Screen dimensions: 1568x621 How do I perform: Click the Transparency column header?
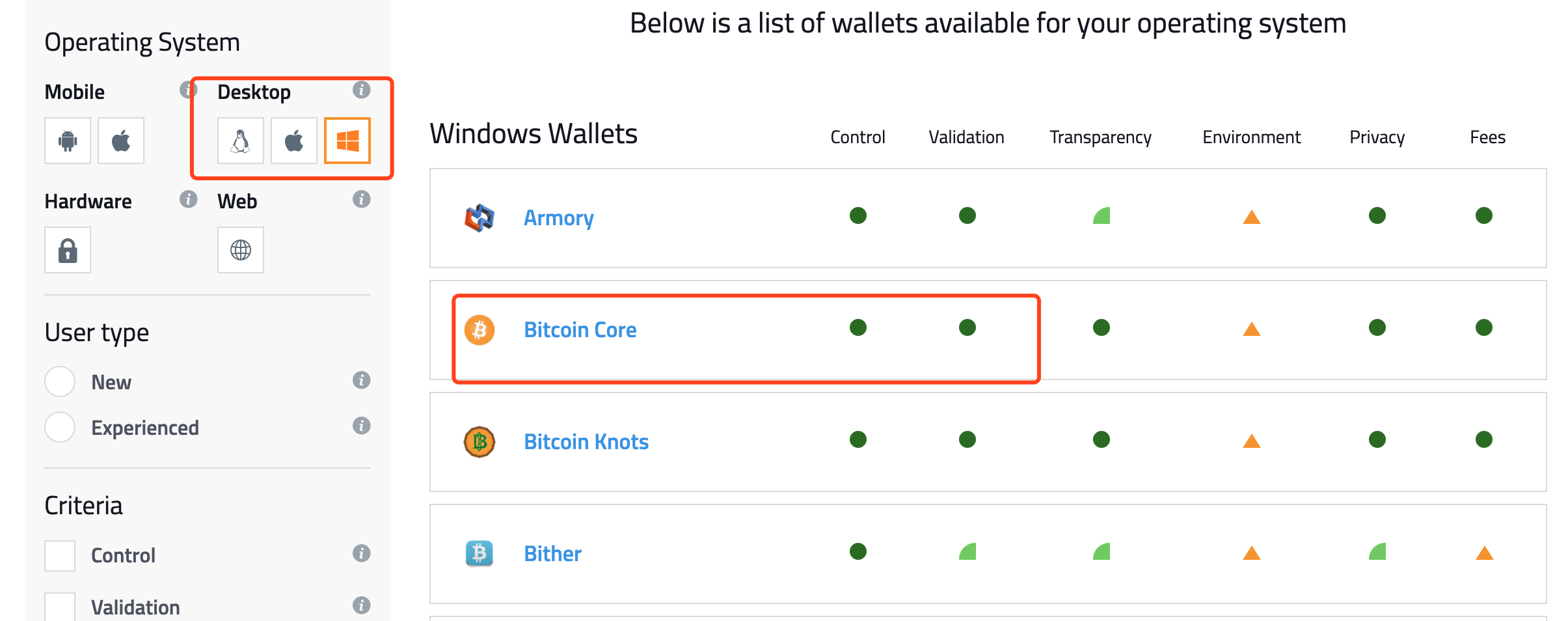(1100, 137)
